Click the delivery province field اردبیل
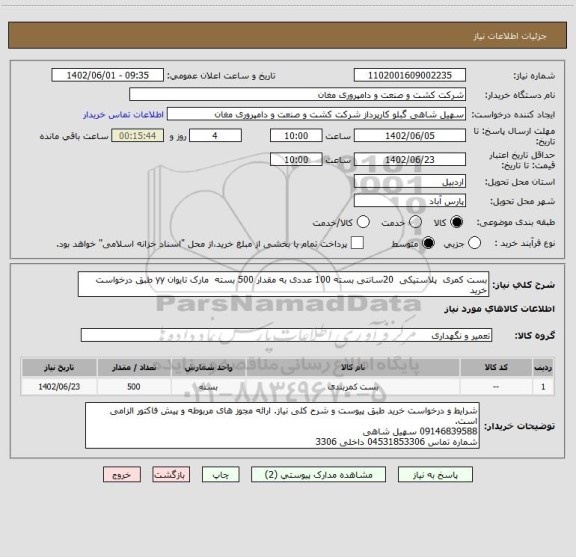This screenshot has width=576, height=557. point(410,182)
